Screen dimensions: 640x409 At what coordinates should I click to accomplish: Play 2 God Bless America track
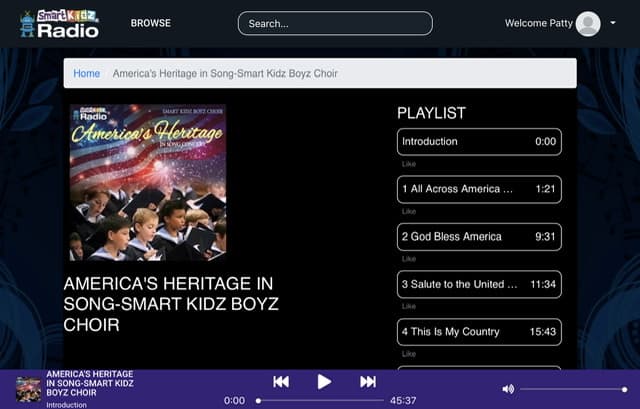tap(479, 237)
